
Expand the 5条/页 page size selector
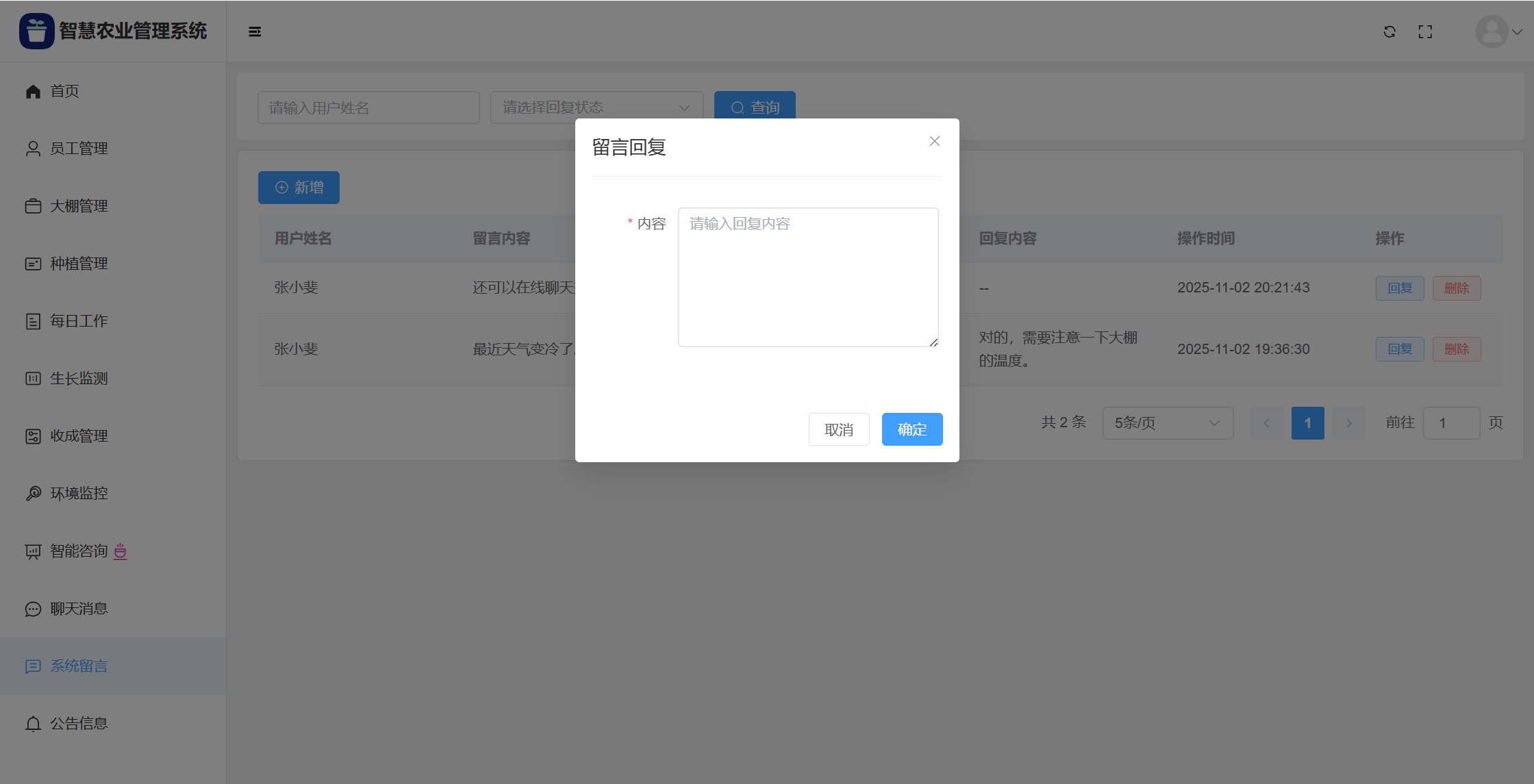[x=1168, y=423]
